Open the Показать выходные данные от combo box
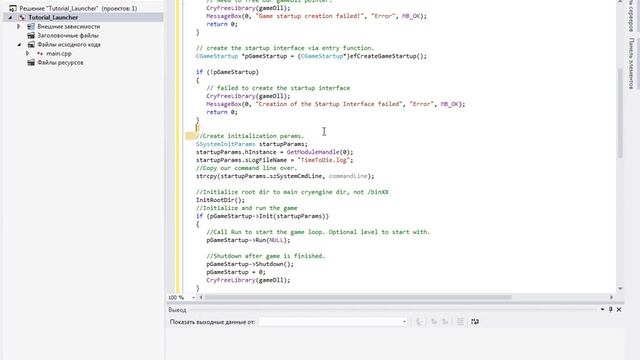 333,322
